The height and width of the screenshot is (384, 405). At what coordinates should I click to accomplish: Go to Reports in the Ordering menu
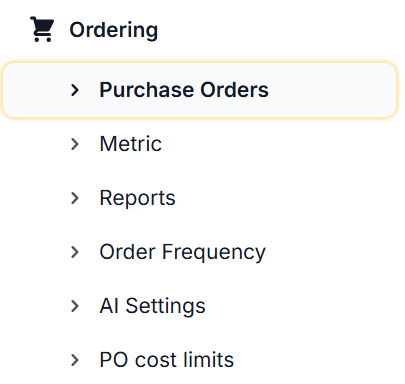137,198
